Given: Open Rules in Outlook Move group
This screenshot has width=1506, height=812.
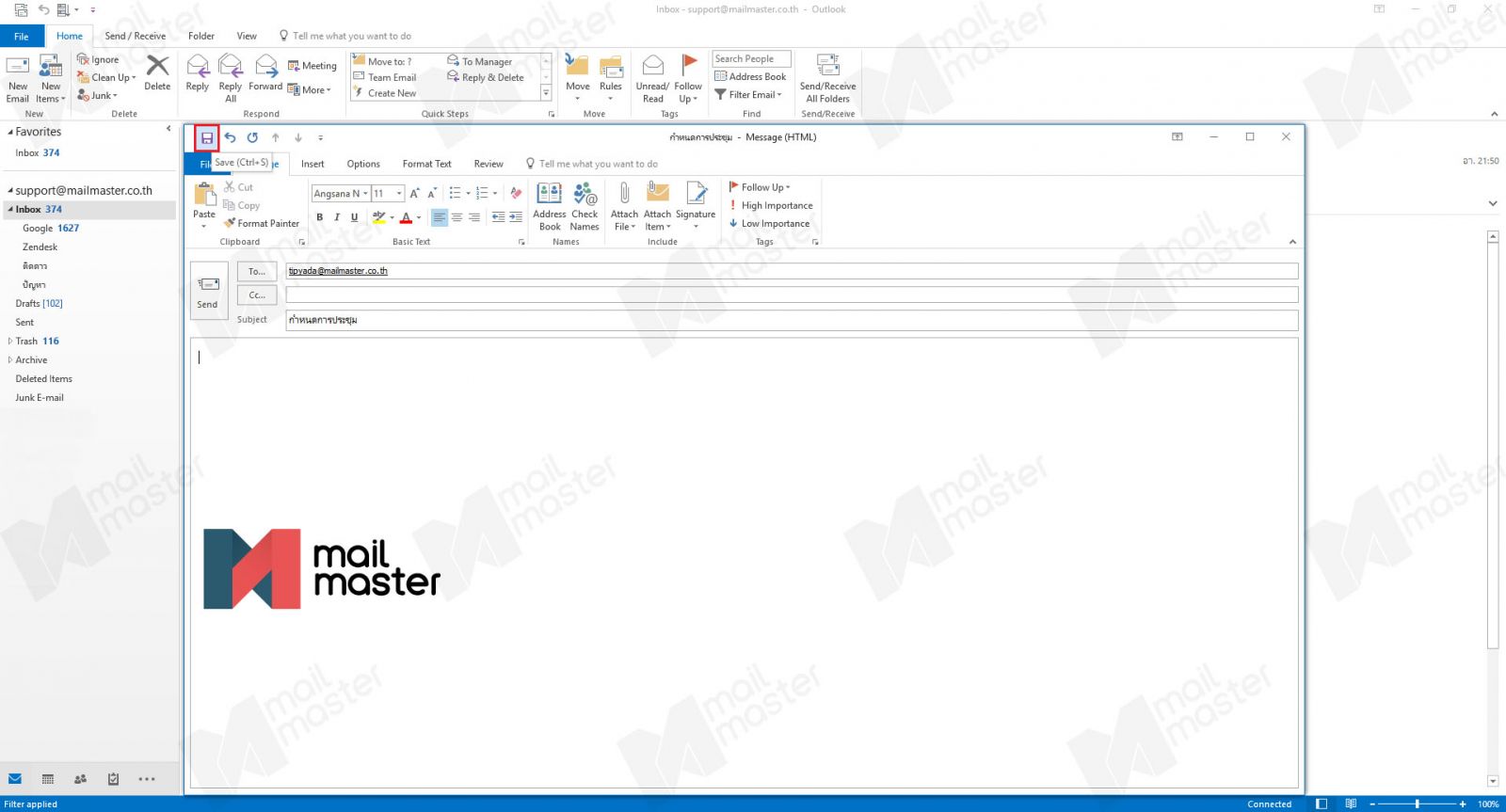Looking at the screenshot, I should [x=611, y=79].
